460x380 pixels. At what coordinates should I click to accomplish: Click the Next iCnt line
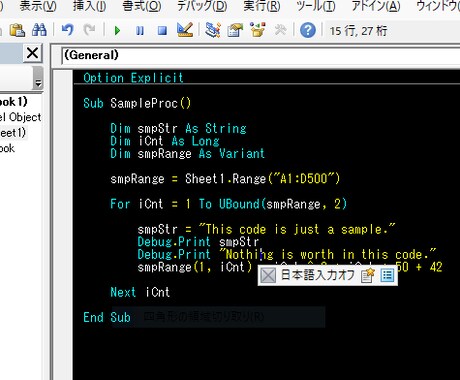140,292
